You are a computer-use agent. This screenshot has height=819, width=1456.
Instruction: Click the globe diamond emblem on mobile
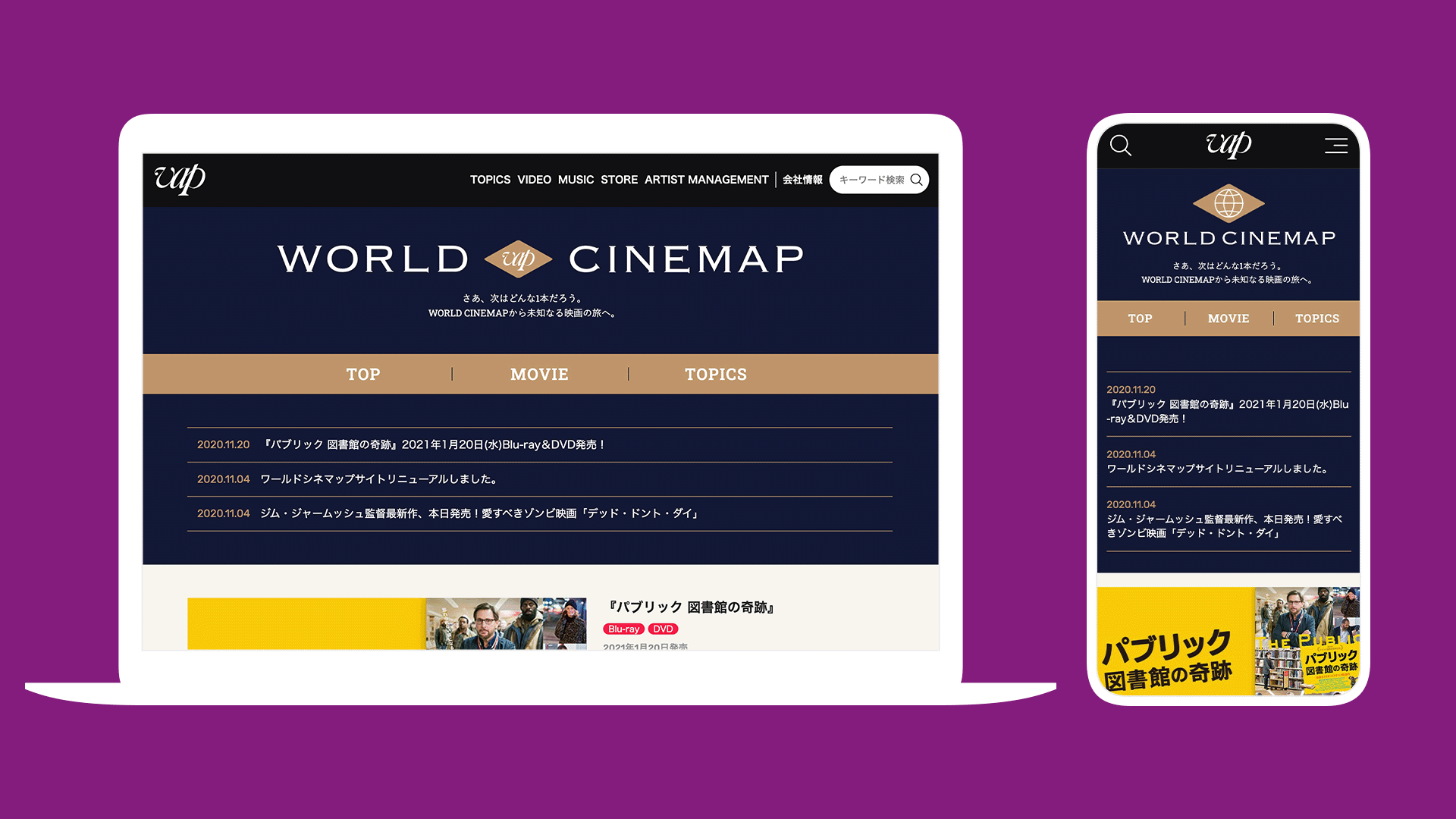[1228, 203]
